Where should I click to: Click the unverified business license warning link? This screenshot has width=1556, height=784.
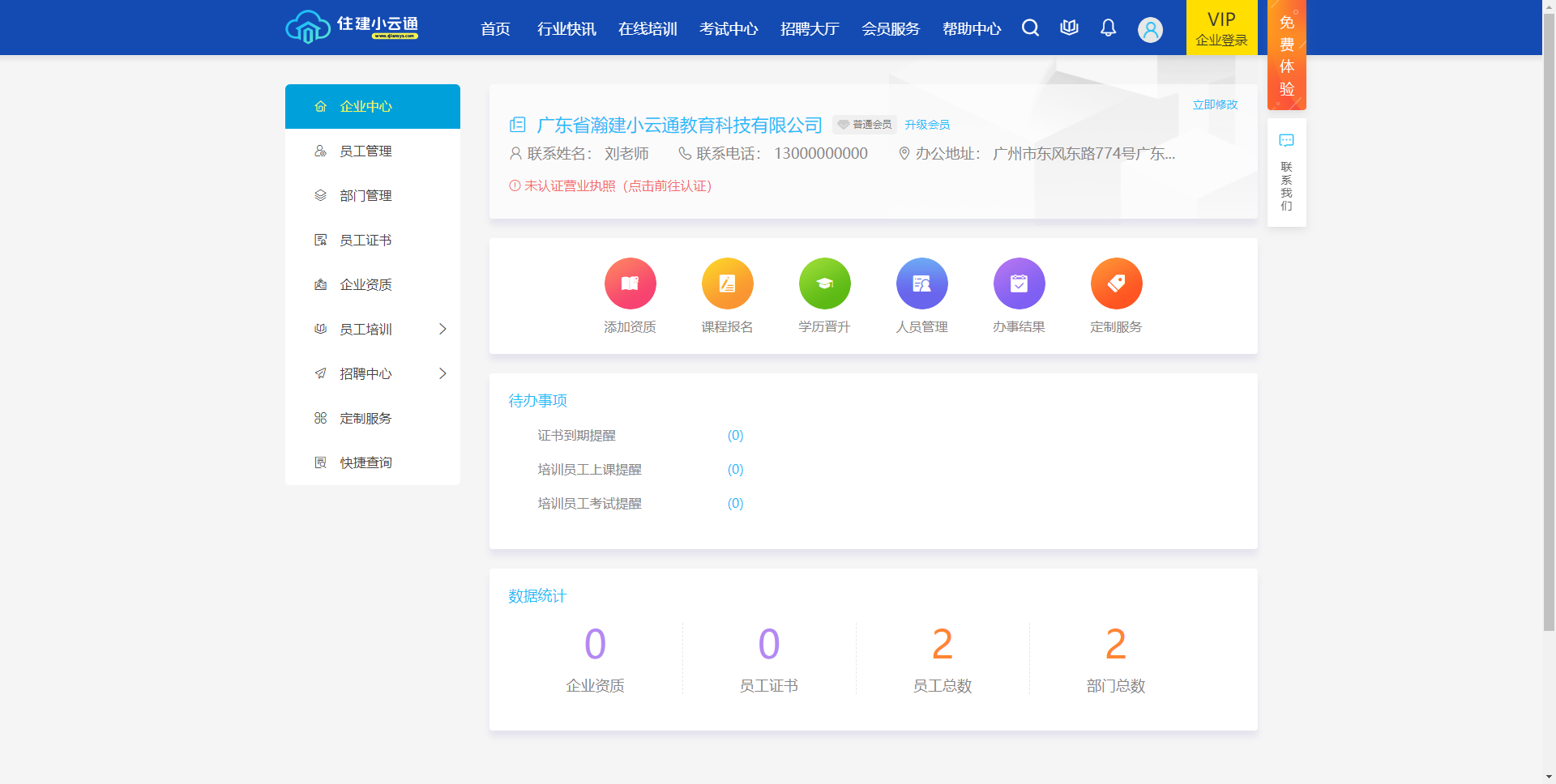pos(610,186)
